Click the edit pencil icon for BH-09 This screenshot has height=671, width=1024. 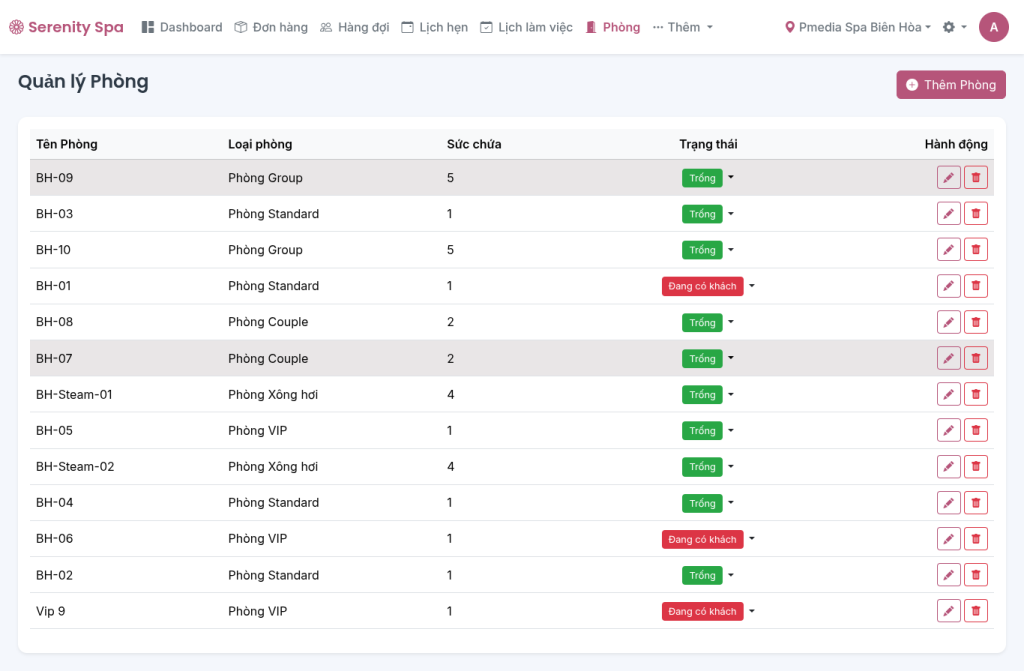948,178
